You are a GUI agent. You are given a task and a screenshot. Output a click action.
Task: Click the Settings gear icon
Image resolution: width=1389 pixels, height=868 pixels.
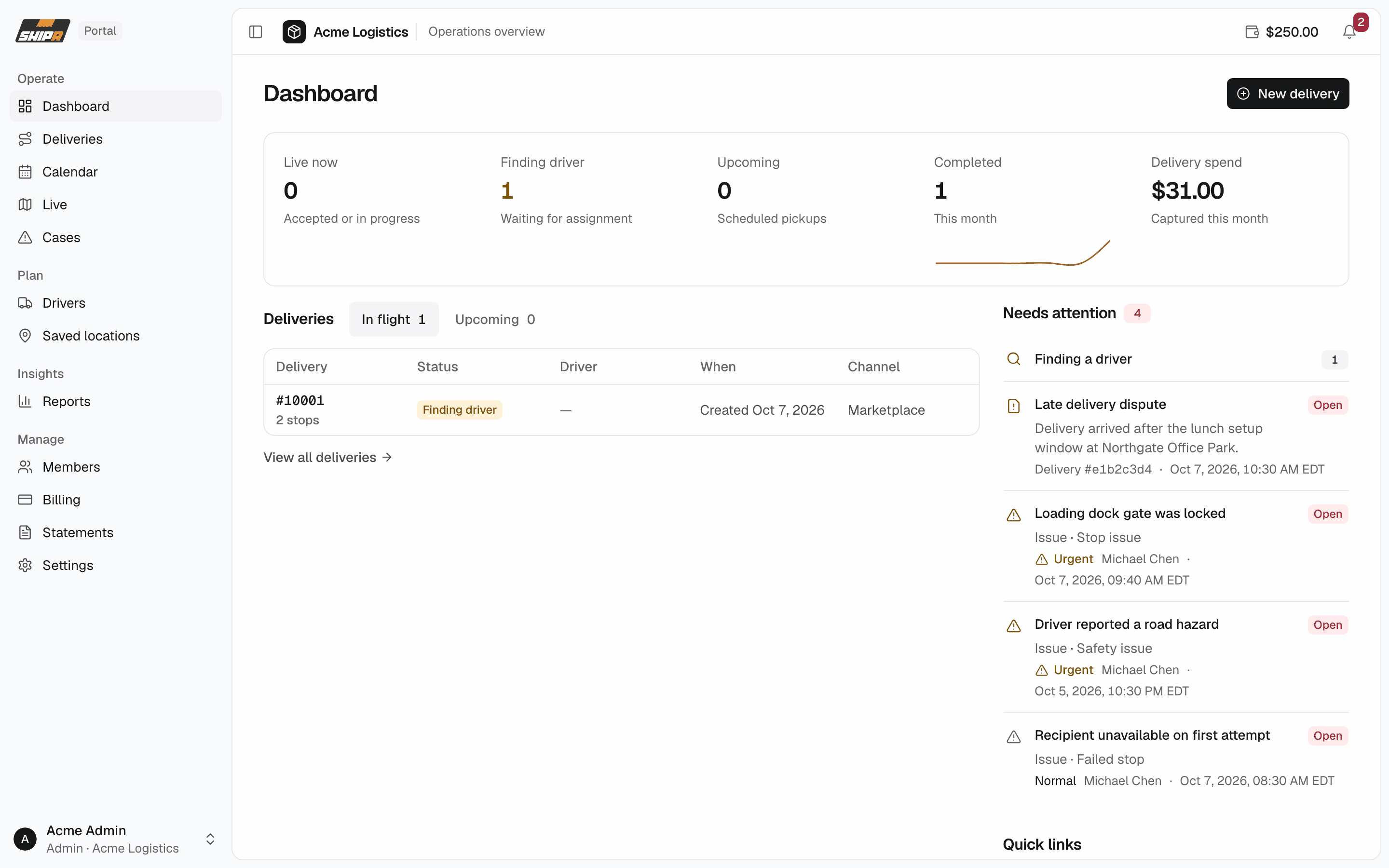coord(25,565)
